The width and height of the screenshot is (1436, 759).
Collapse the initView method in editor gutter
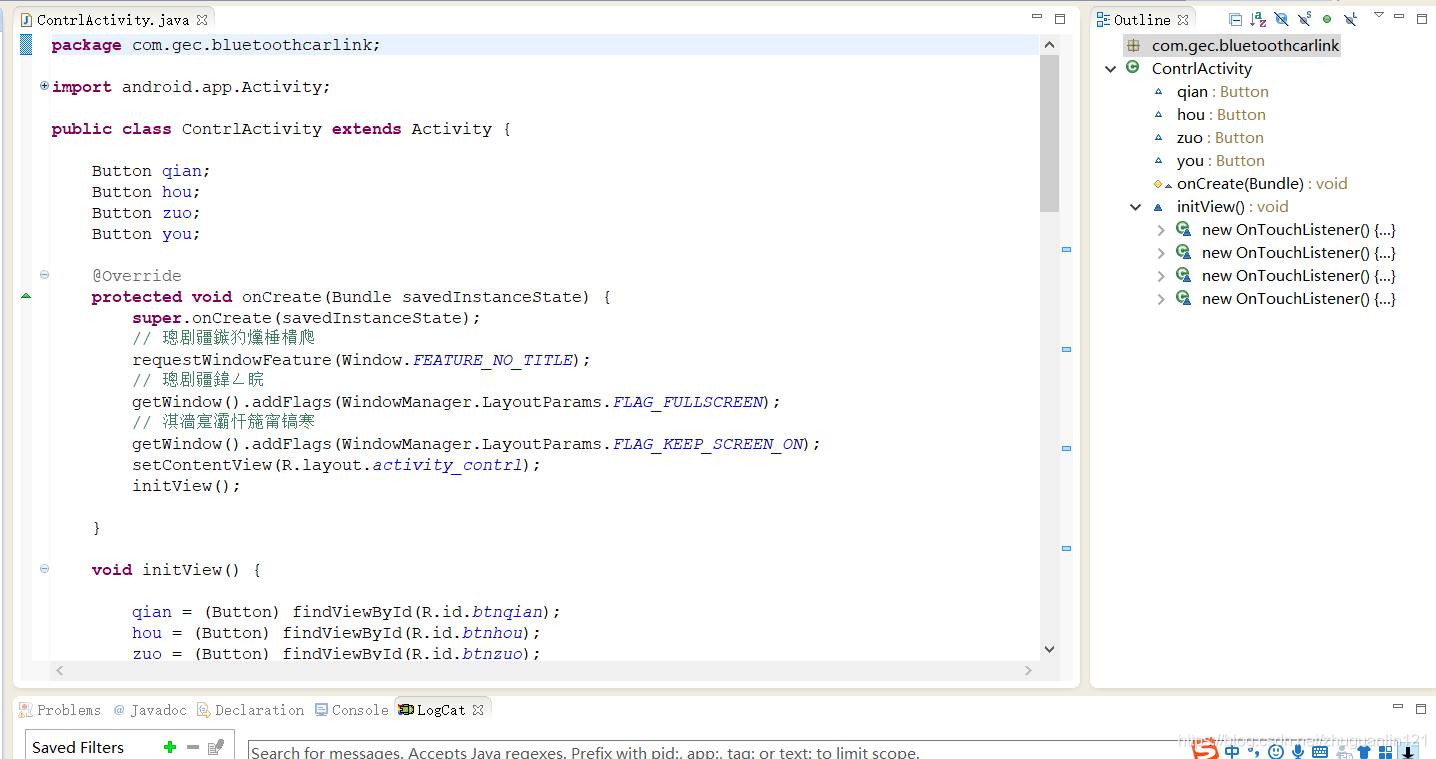coord(44,569)
